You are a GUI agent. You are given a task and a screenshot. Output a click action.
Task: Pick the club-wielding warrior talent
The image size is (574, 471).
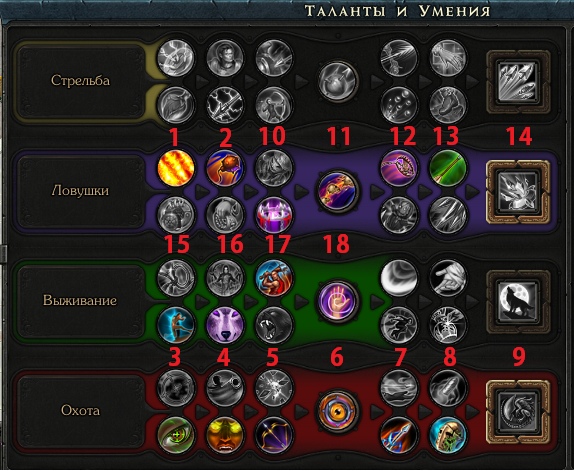[273, 278]
